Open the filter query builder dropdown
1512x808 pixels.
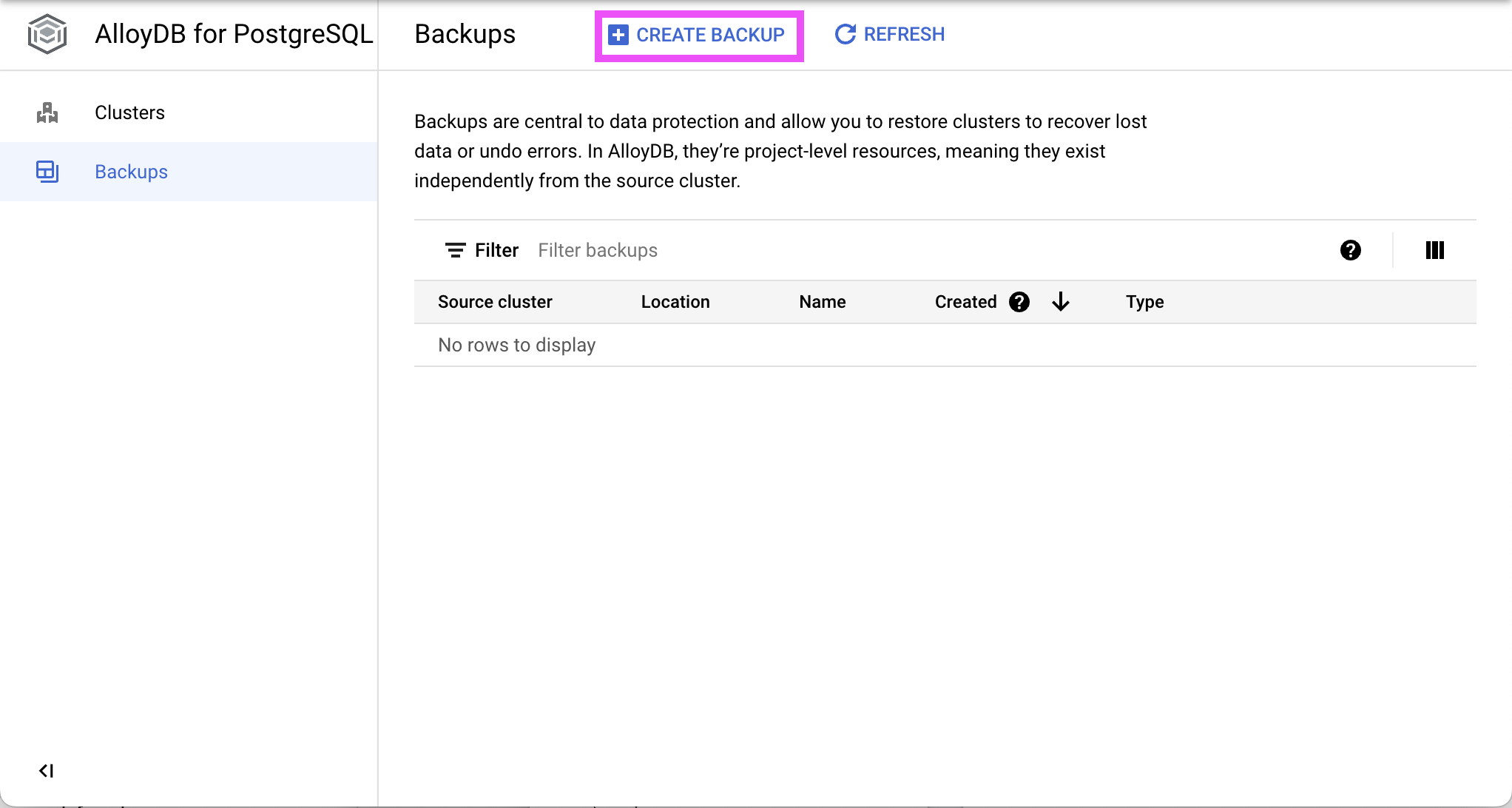tap(481, 250)
